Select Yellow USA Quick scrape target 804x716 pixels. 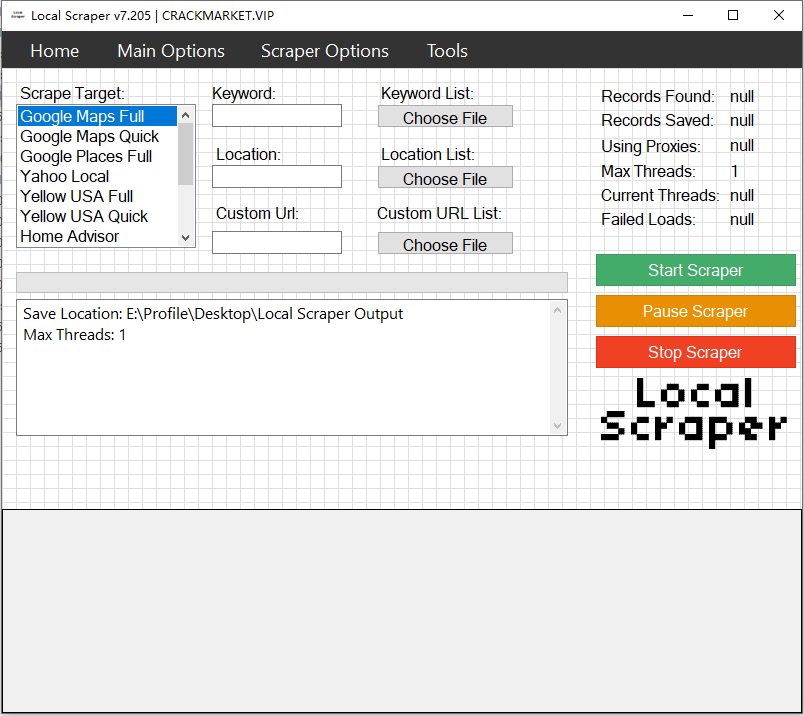coord(97,216)
